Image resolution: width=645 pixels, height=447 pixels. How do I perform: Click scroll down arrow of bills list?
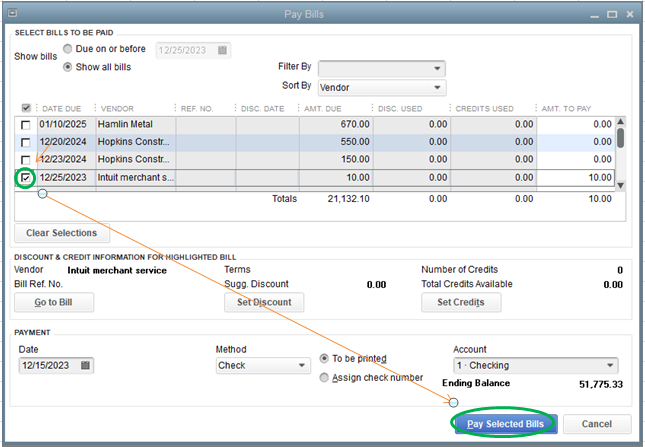[621, 185]
